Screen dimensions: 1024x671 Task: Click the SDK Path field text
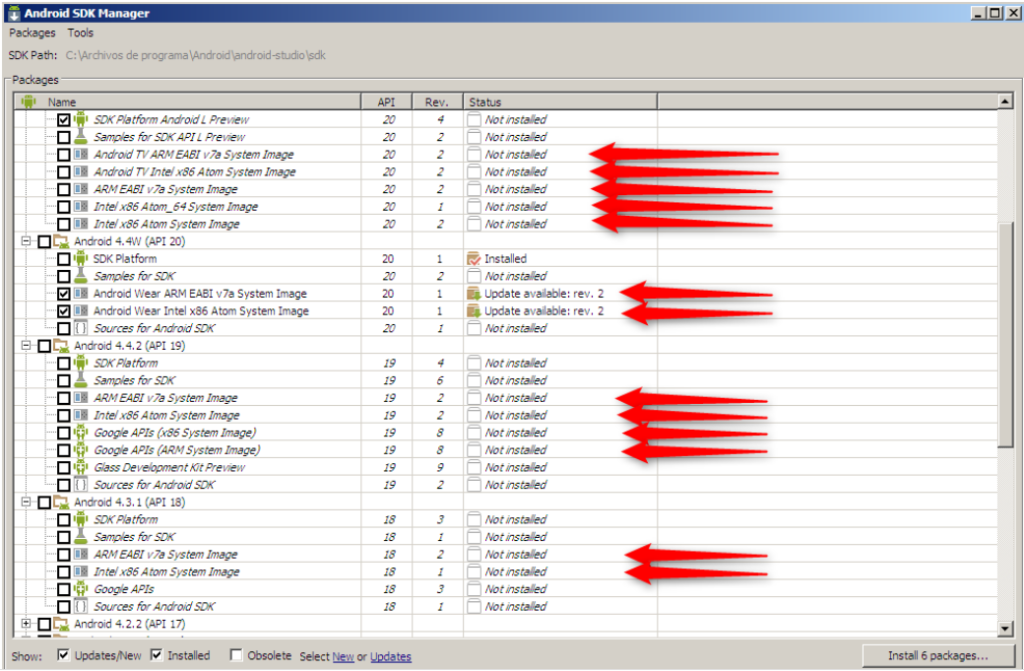pyautogui.click(x=195, y=55)
